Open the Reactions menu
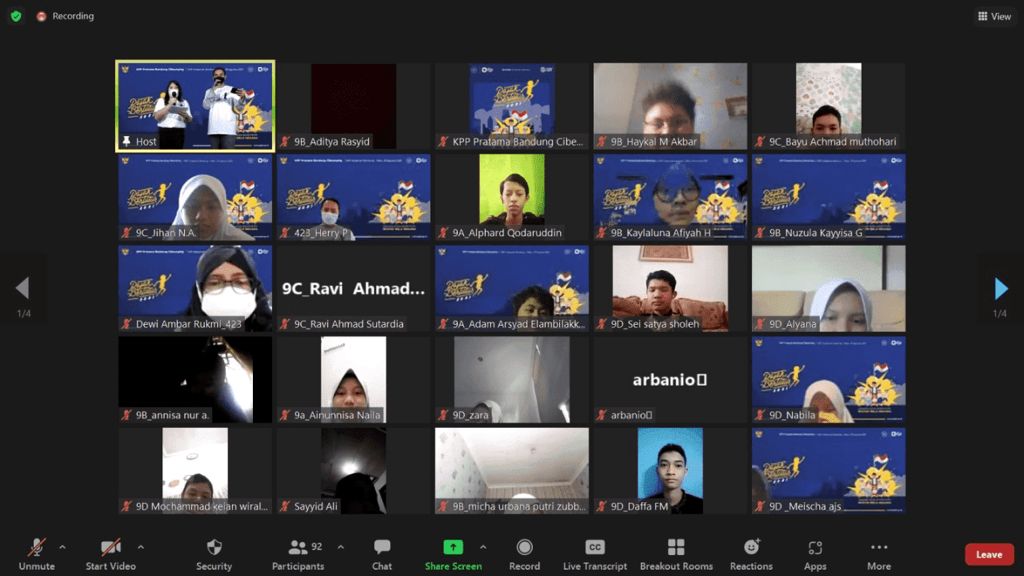The height and width of the screenshot is (576, 1024). [x=751, y=554]
